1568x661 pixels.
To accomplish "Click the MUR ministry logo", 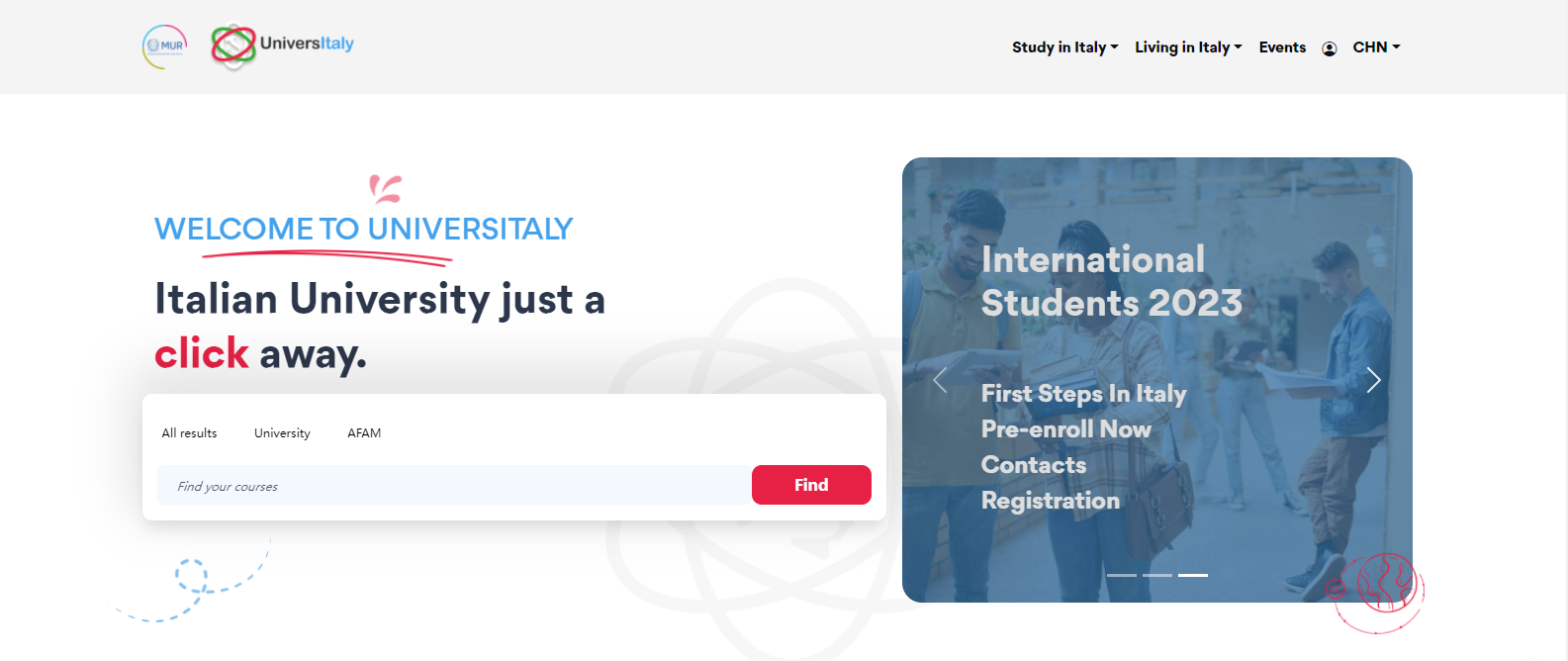I will click(x=164, y=47).
